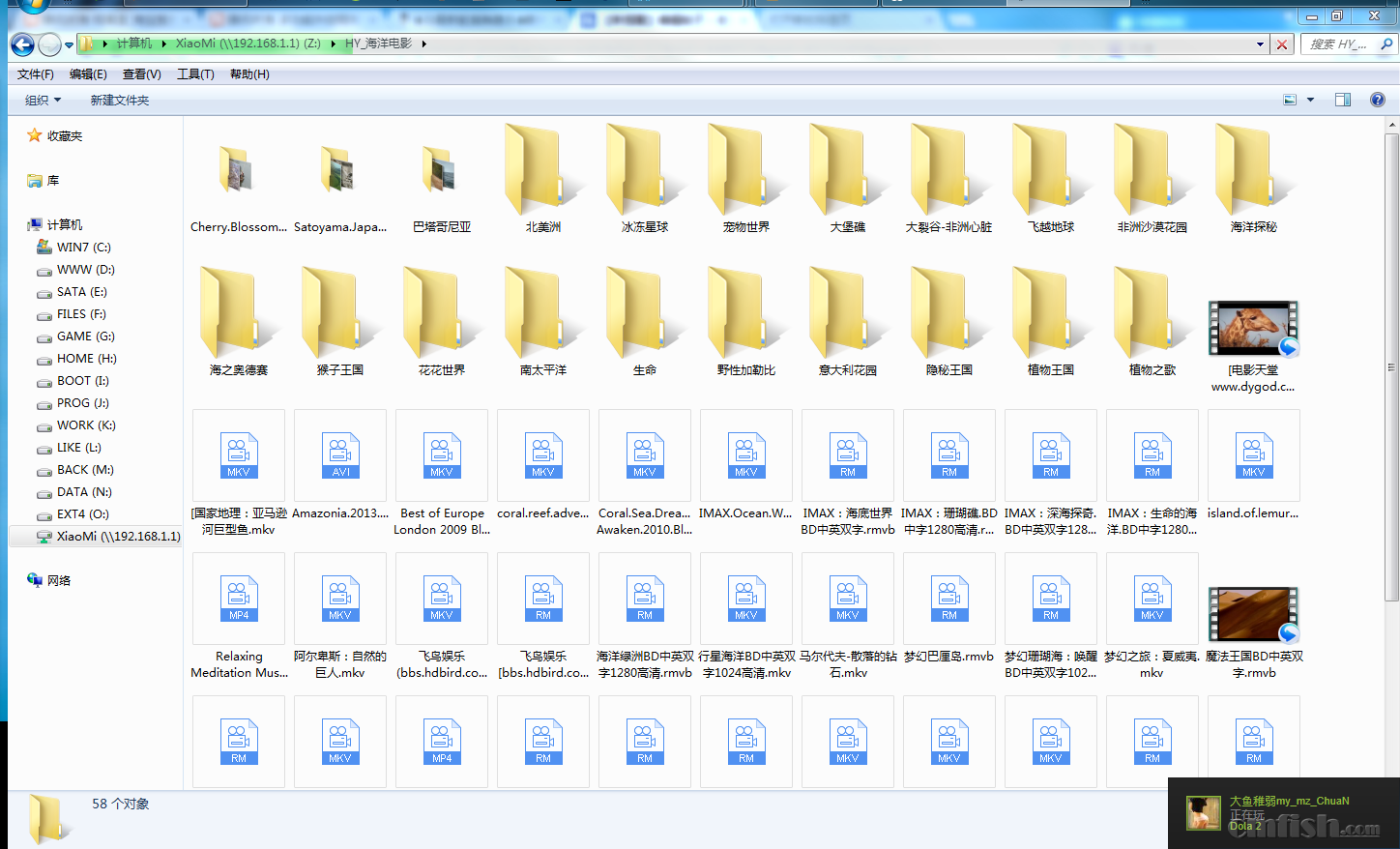Open the 组织 dropdown menu
The image size is (1400, 849).
click(x=43, y=101)
